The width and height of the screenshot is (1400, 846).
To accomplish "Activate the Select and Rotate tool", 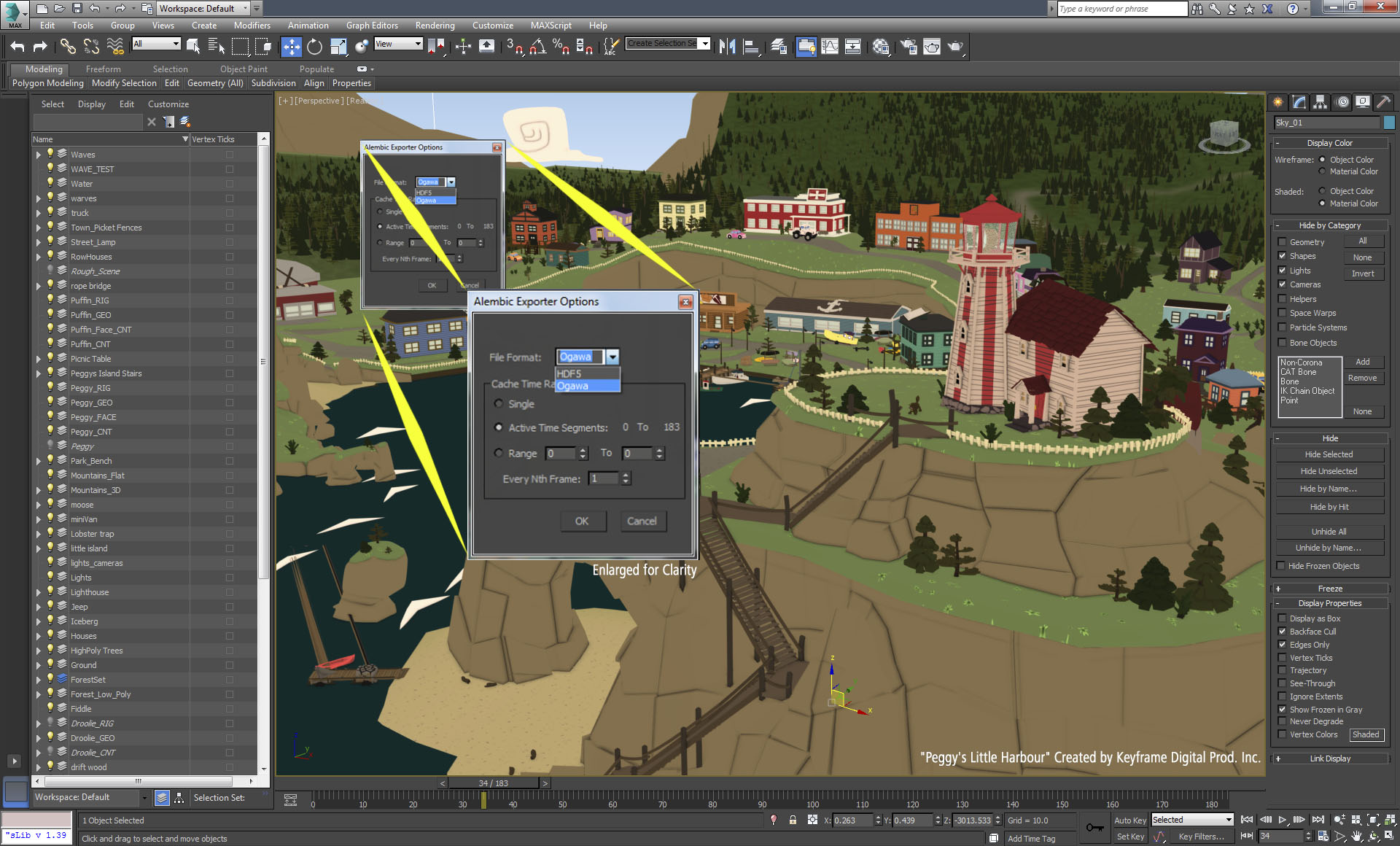I will 315,46.
